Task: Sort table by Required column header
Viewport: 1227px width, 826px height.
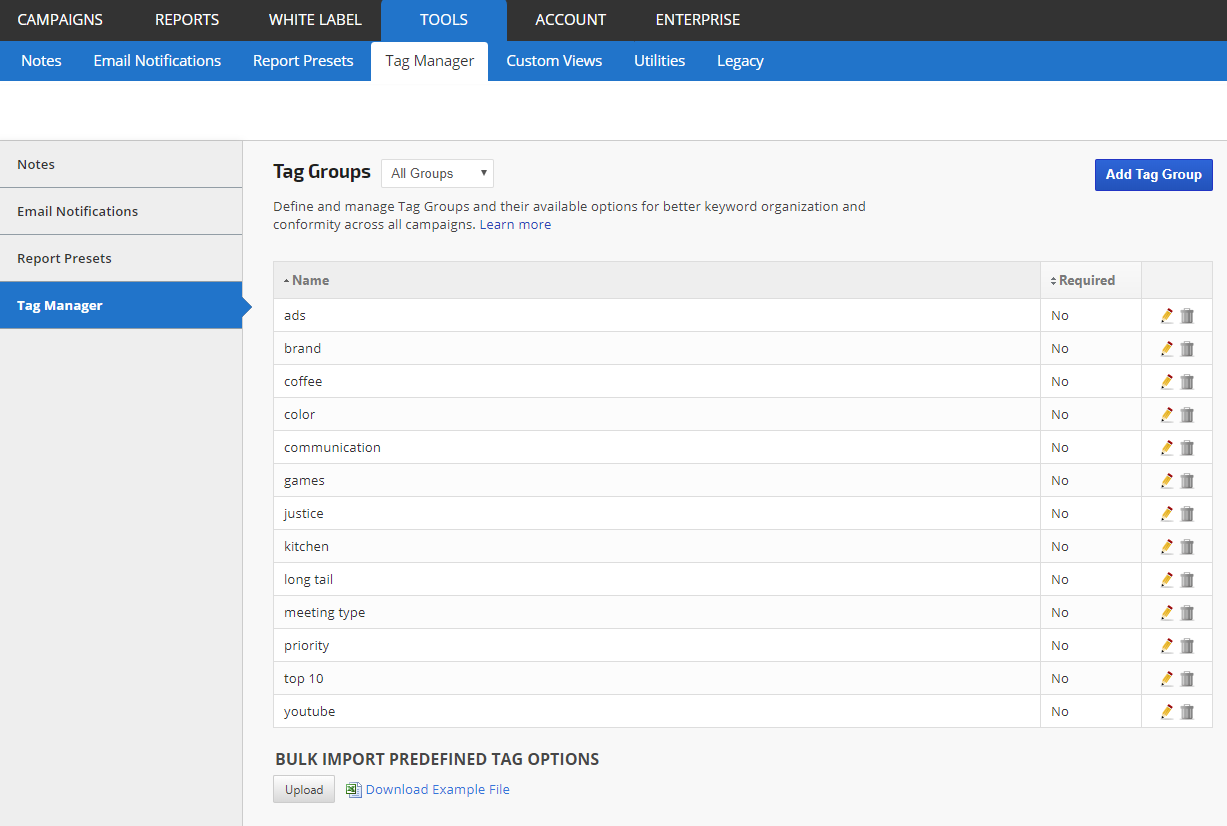Action: coord(1086,281)
